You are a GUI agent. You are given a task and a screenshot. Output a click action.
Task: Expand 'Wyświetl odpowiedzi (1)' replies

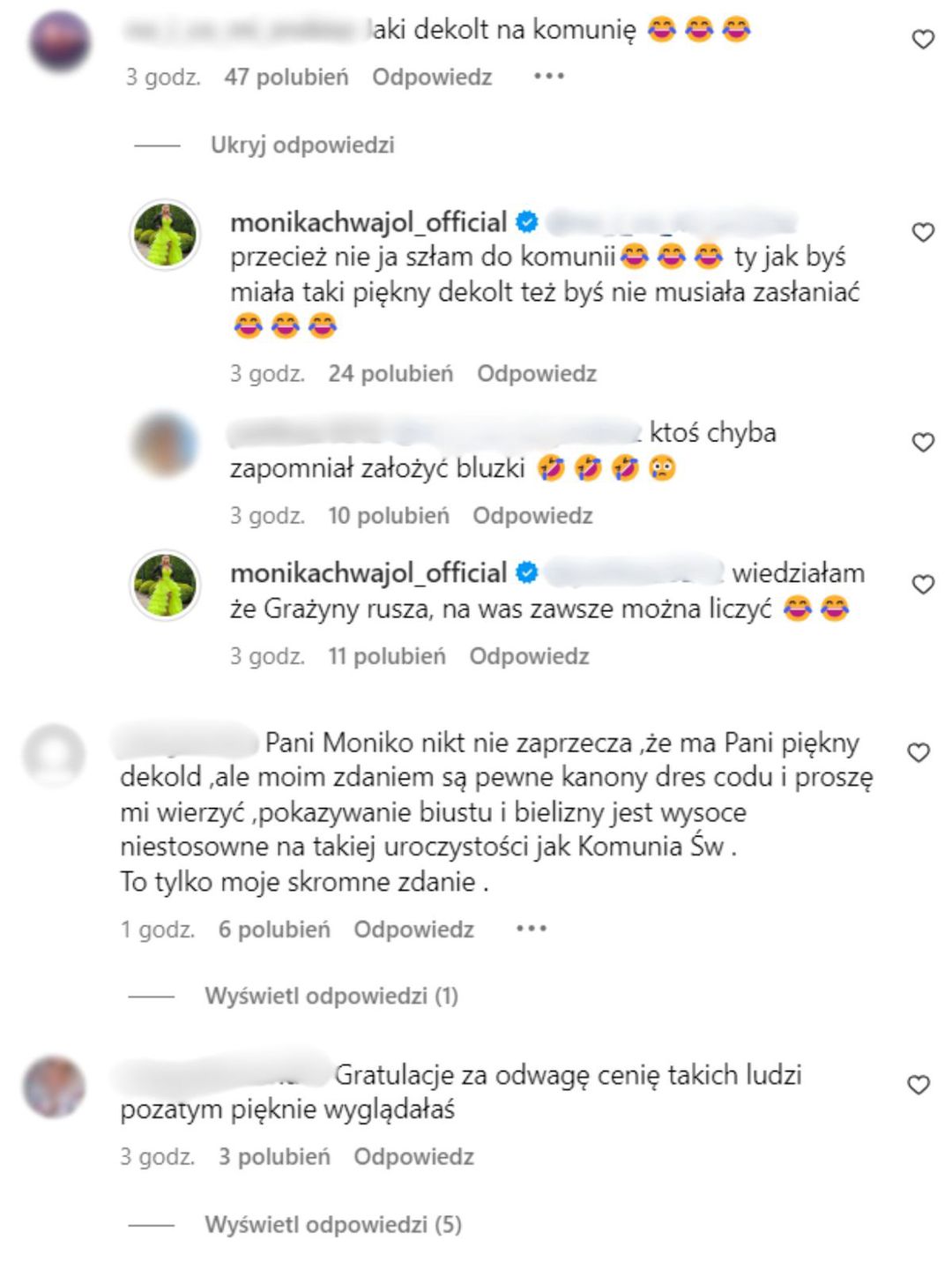coord(331,996)
